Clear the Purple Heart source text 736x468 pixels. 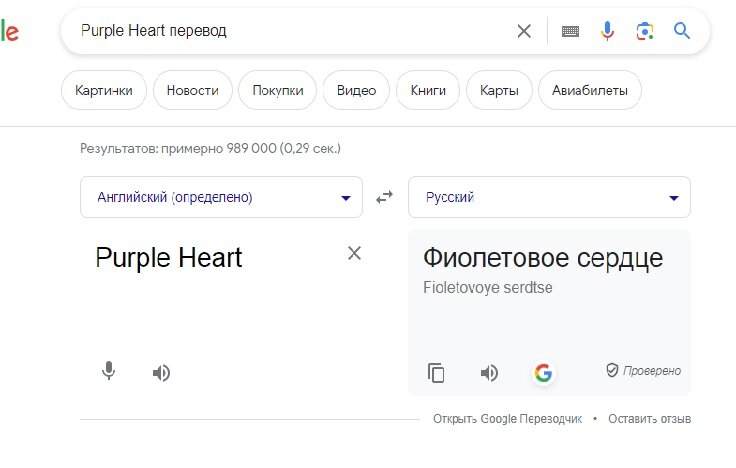pos(354,253)
